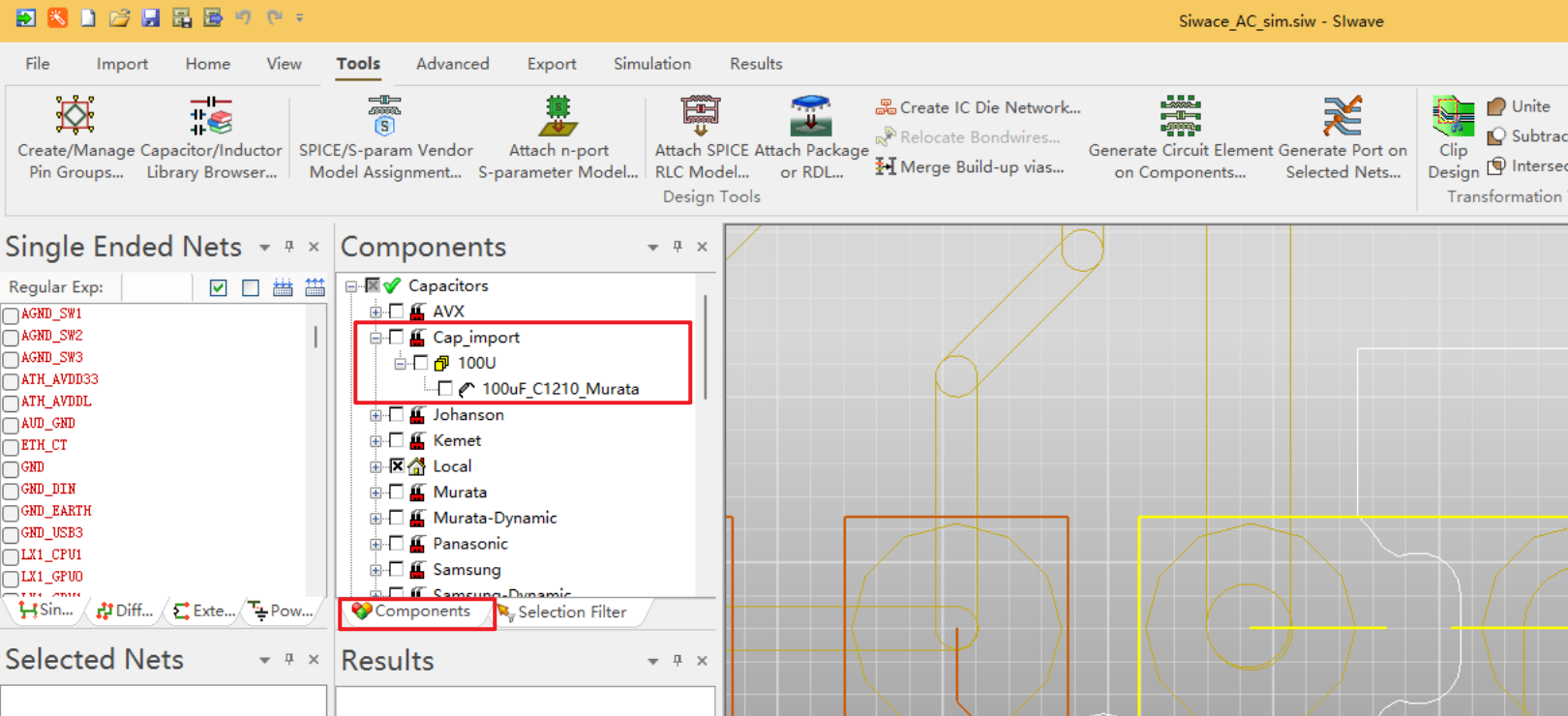
Task: Switch to the Pow nets tab
Action: [x=282, y=611]
